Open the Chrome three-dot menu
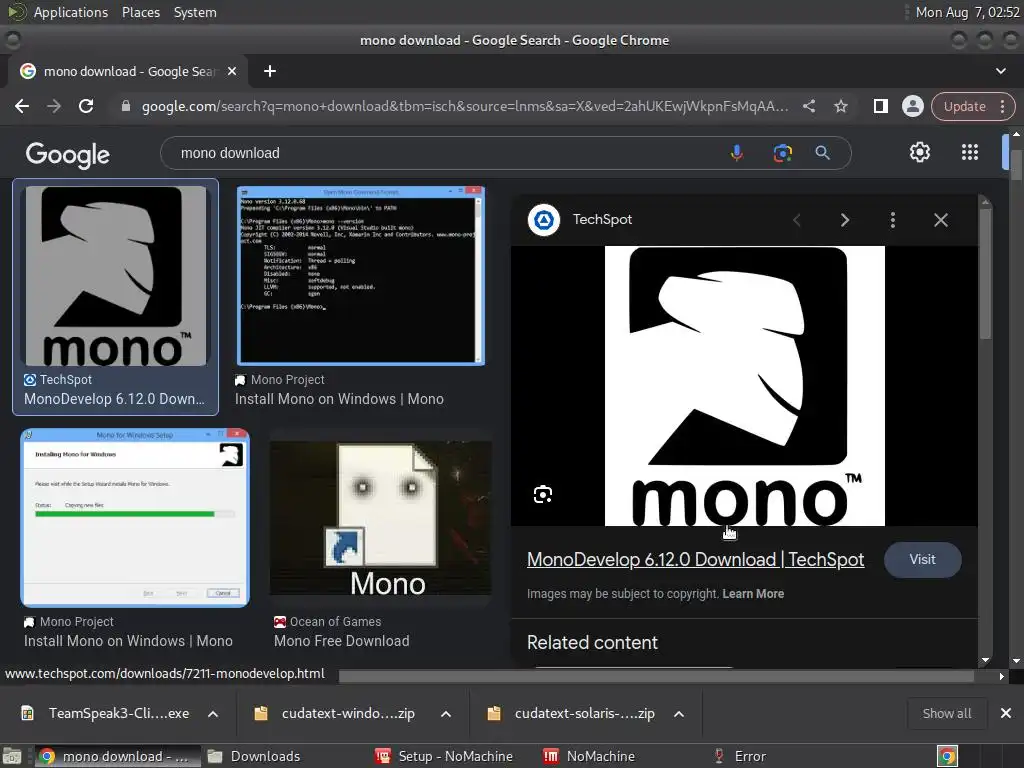The width and height of the screenshot is (1024, 768). [x=1002, y=106]
